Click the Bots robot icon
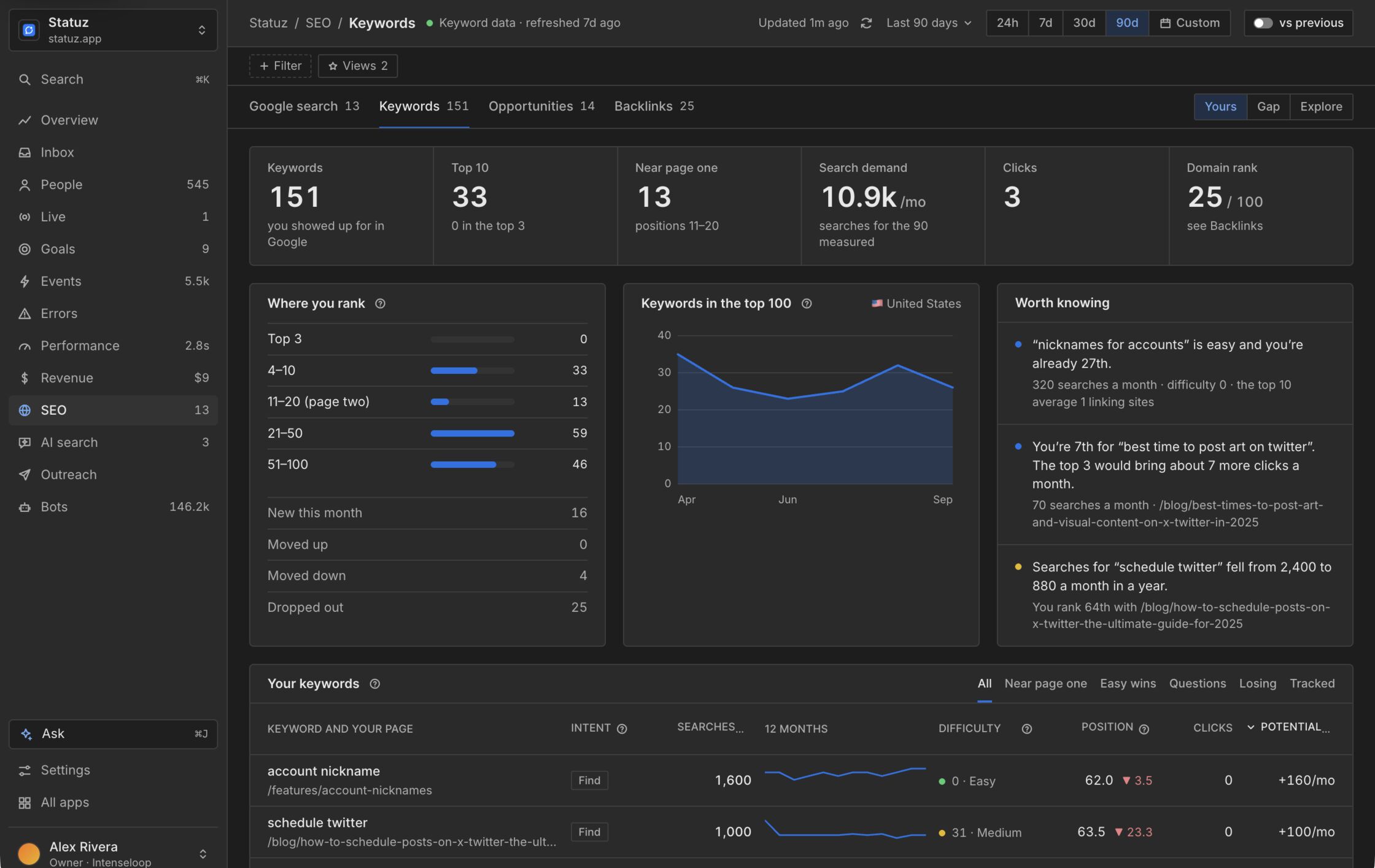This screenshot has height=868, width=1375. point(25,507)
